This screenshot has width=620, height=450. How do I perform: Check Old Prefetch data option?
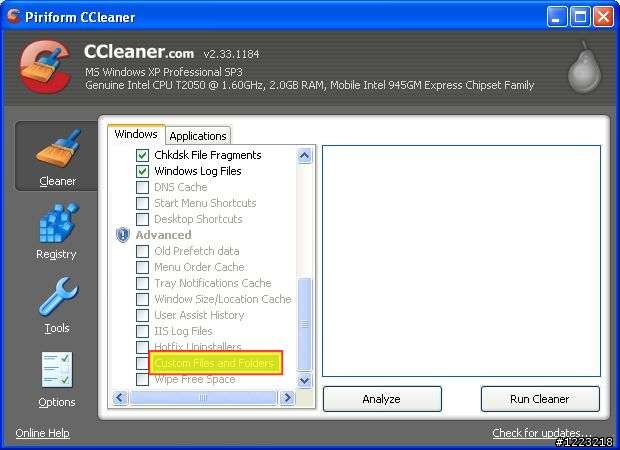pos(142,251)
